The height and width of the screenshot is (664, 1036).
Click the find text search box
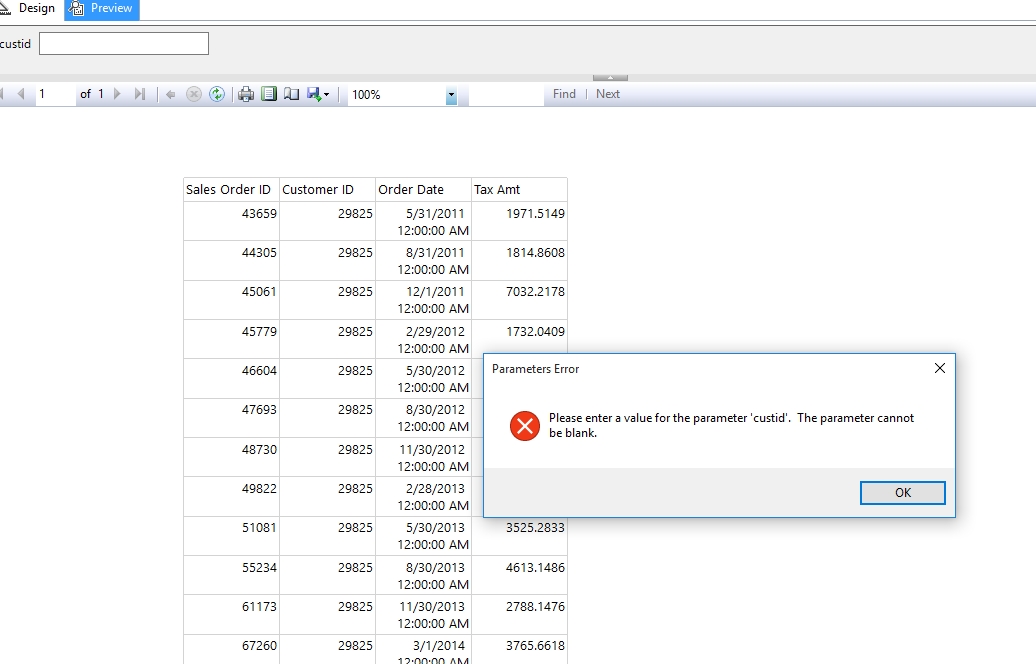coord(505,94)
